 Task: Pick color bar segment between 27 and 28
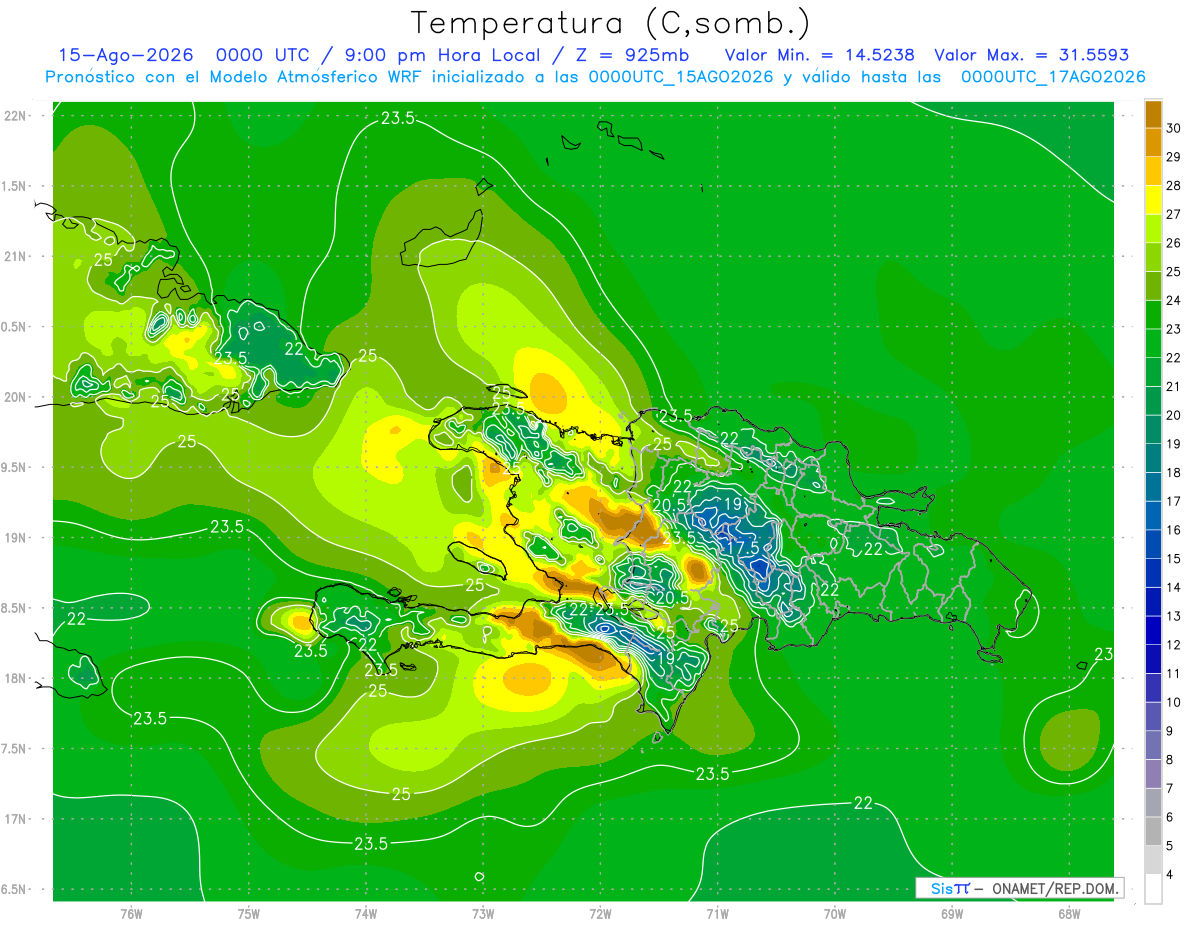coord(1153,200)
